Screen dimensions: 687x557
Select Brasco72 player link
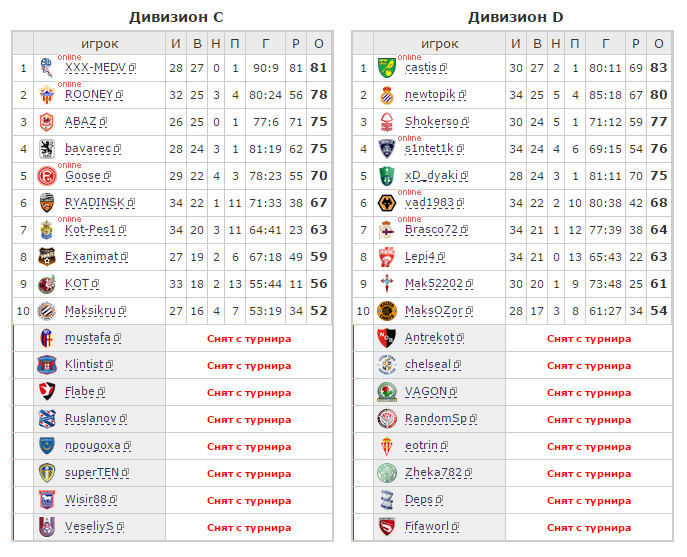point(431,230)
